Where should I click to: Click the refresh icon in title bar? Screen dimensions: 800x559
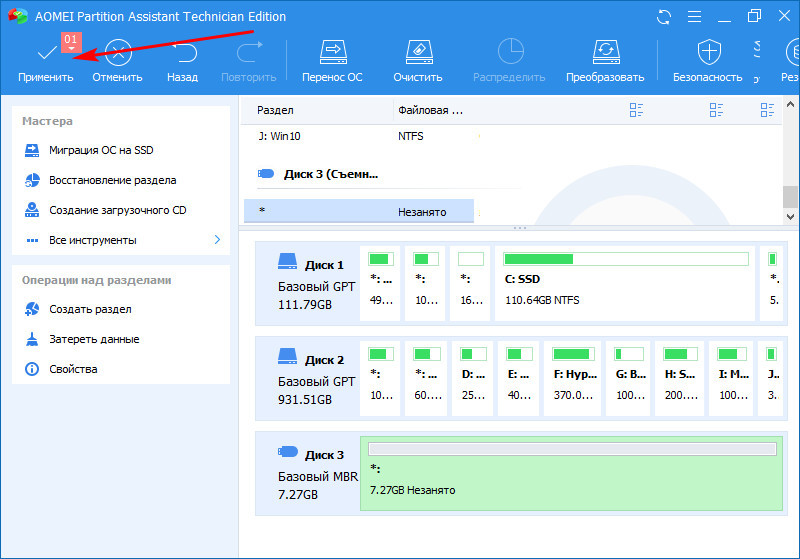point(664,17)
